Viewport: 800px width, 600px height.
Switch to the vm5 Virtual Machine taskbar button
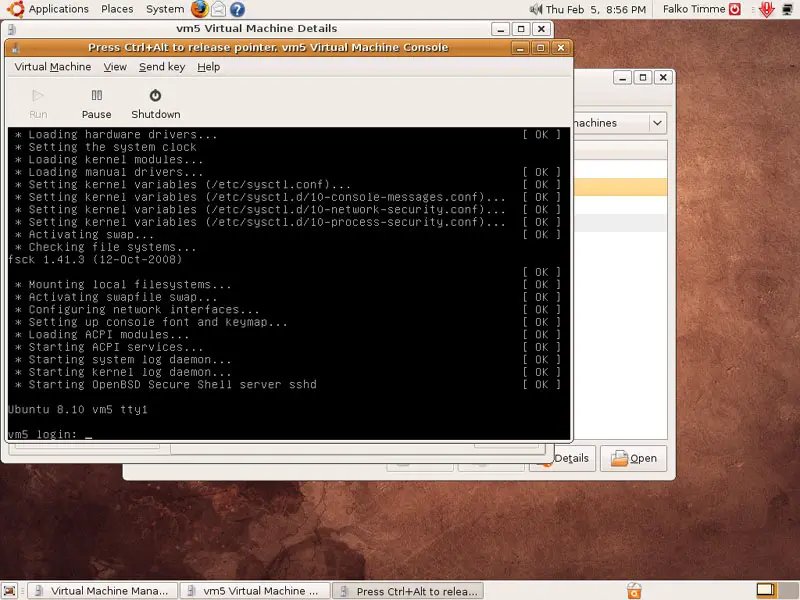coord(255,591)
